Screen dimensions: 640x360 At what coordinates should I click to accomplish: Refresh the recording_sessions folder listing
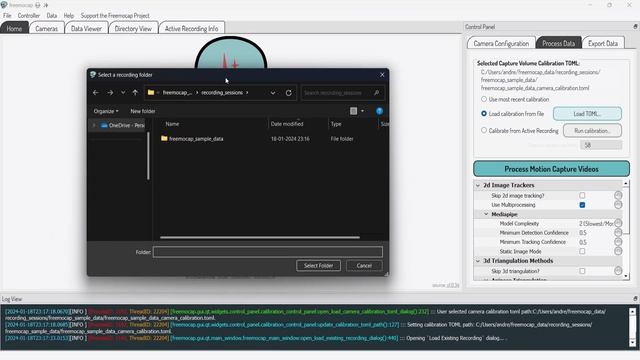[x=289, y=93]
